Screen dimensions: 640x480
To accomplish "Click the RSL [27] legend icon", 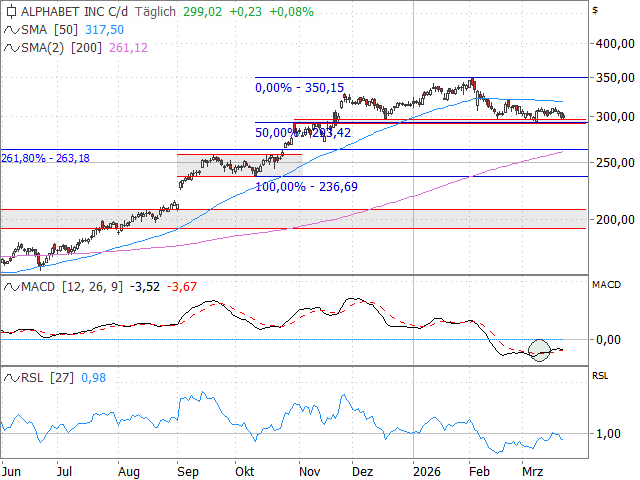I will pos(11,378).
